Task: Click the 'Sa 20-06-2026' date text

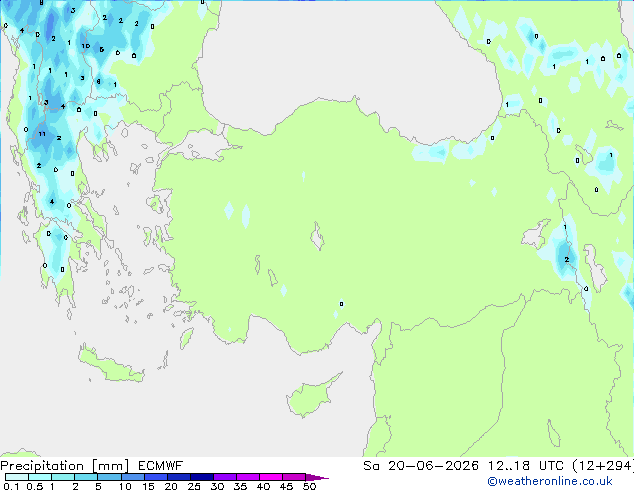Action: [421, 466]
